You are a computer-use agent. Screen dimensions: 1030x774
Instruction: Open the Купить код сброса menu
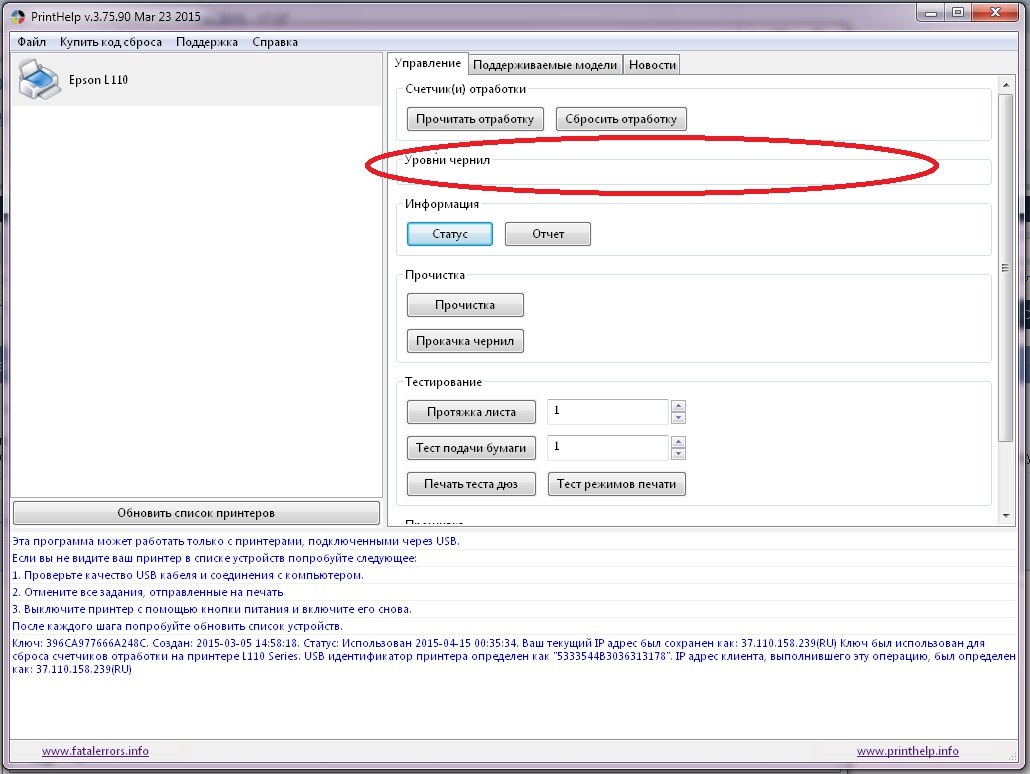tap(111, 42)
